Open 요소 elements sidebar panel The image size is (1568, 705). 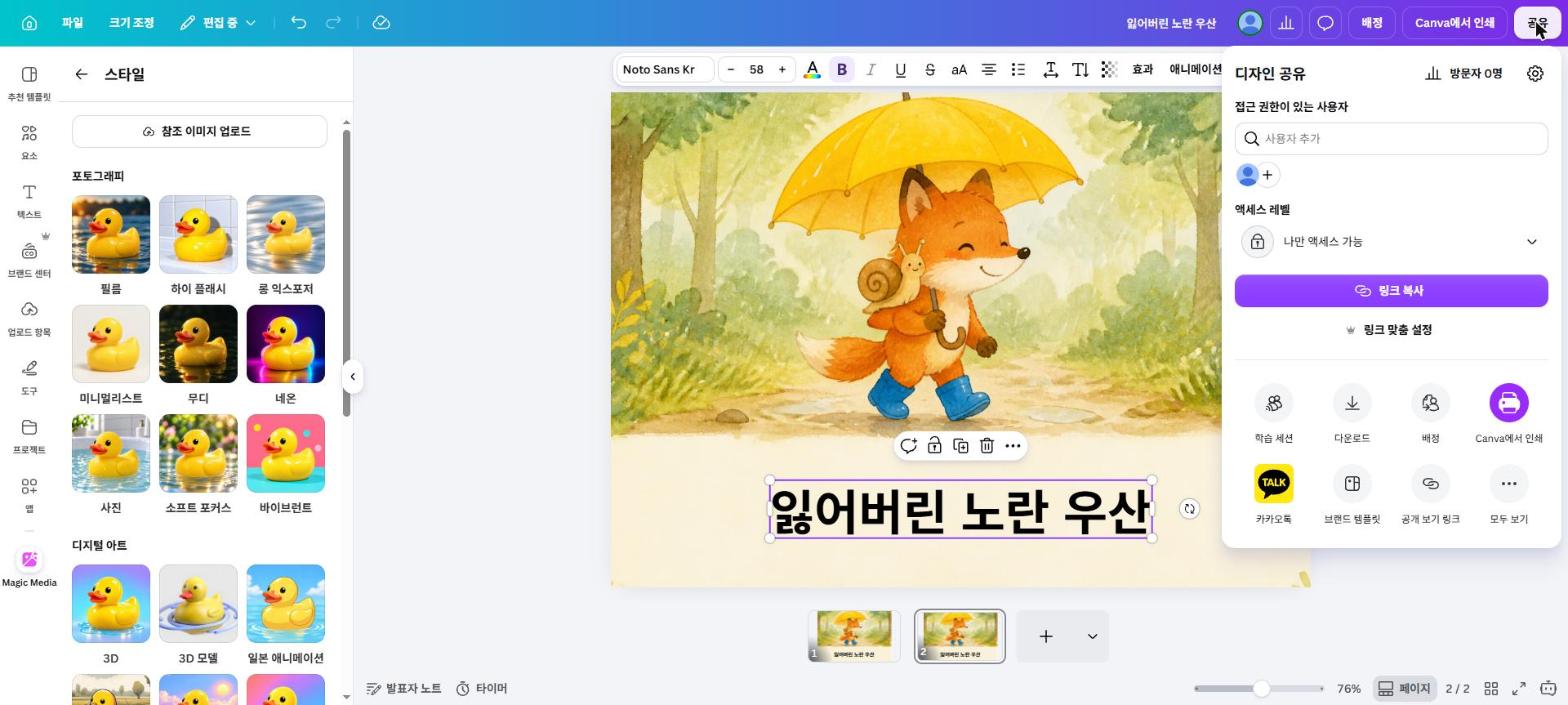29,142
